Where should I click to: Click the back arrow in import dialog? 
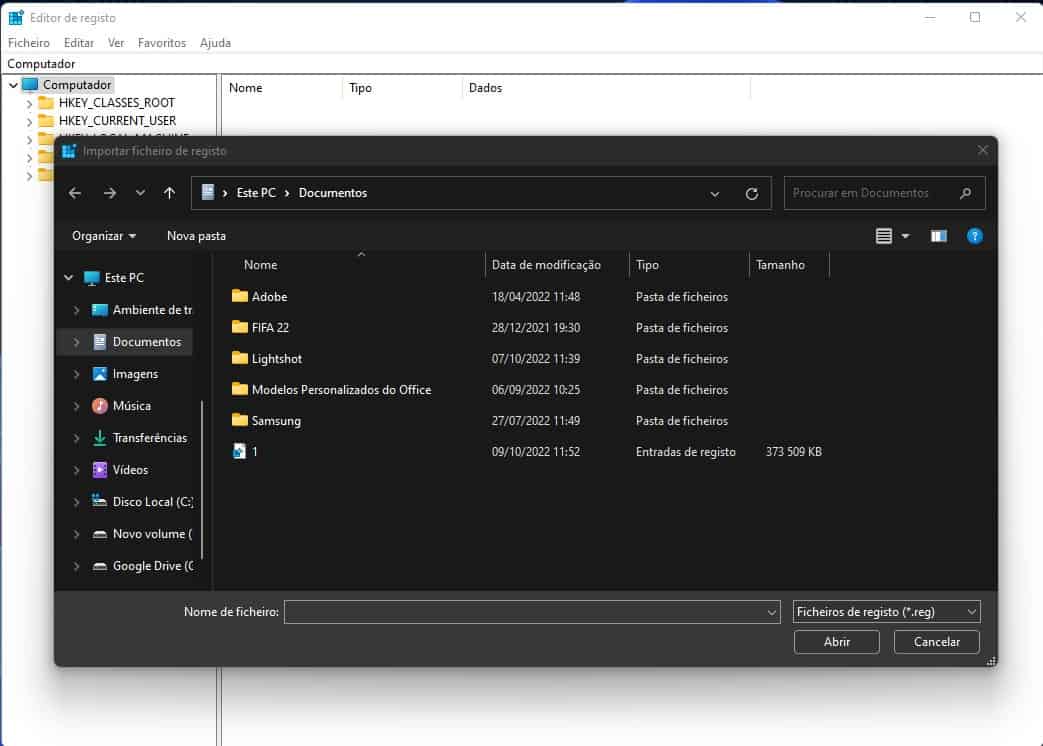coord(75,193)
